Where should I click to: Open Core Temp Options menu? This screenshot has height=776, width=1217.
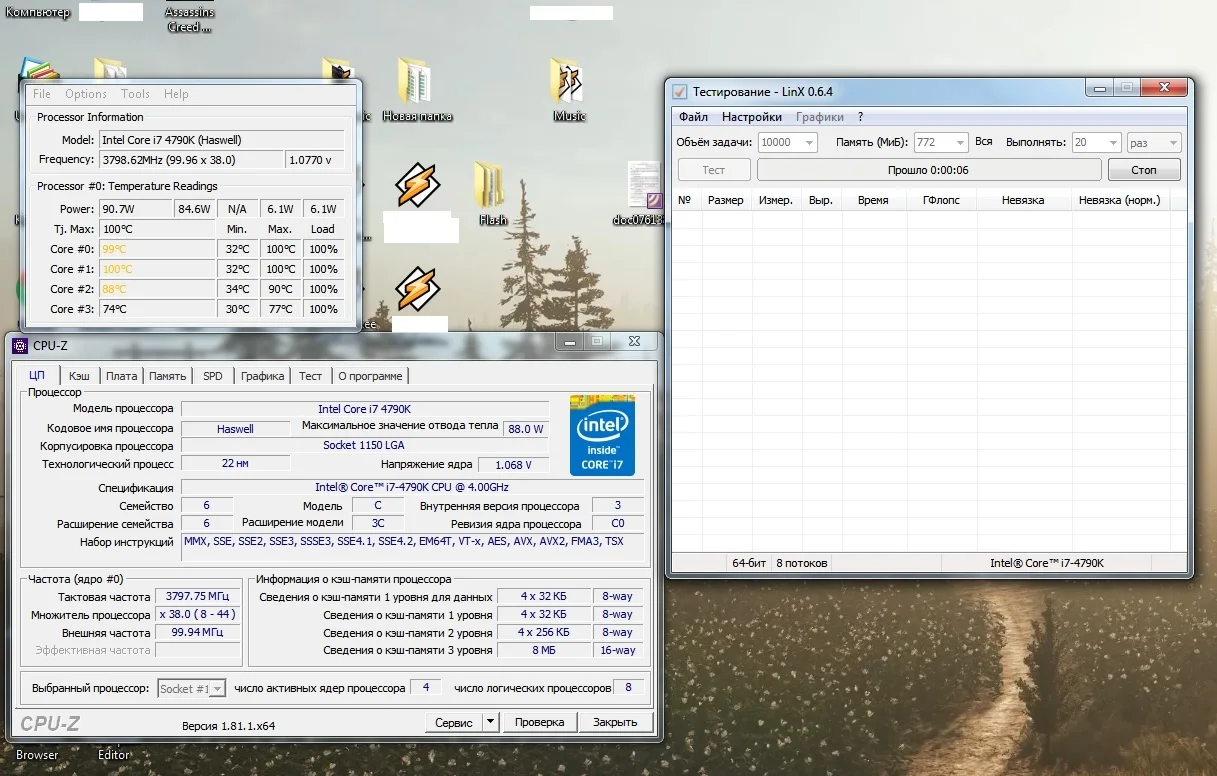(86, 94)
